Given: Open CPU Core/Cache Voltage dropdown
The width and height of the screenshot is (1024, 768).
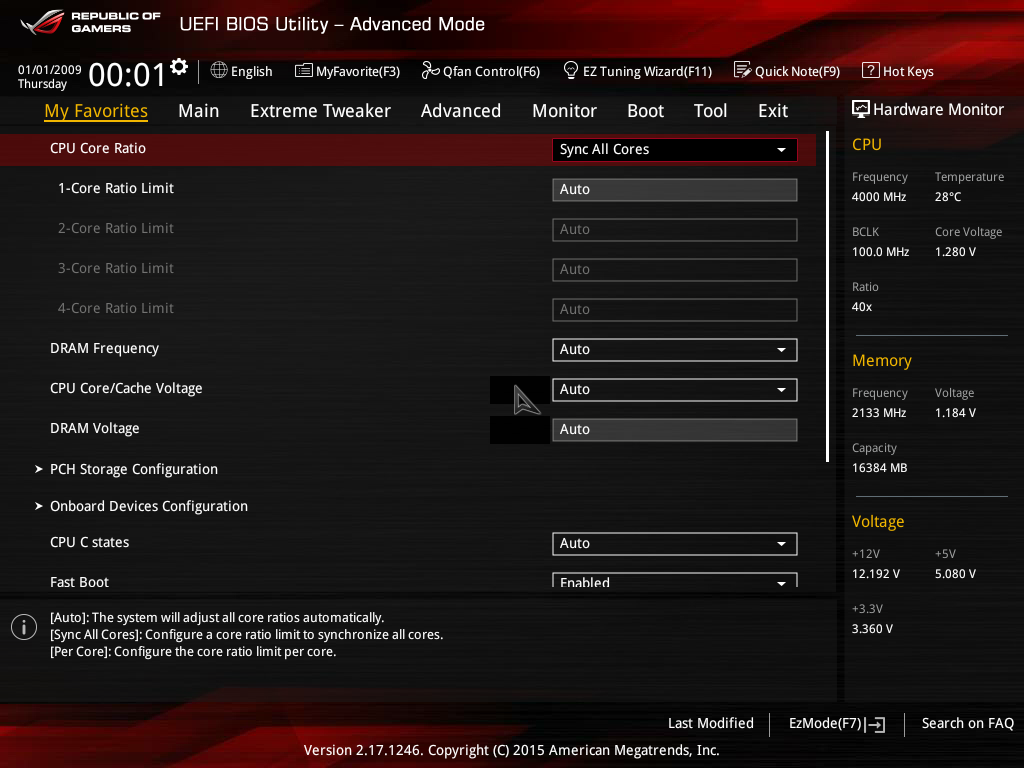Looking at the screenshot, I should (674, 390).
